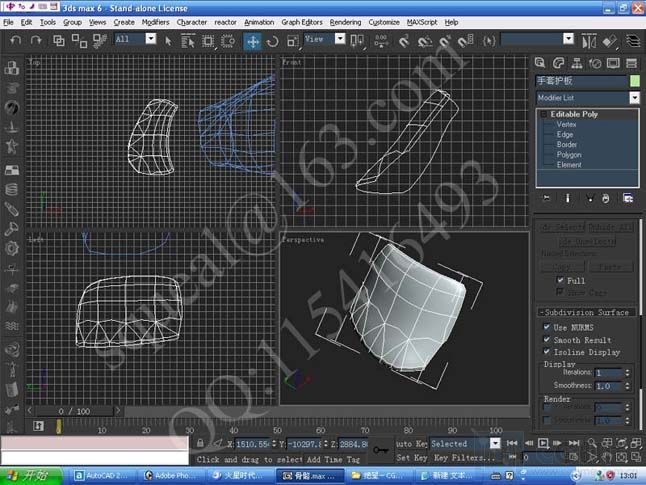Viewport: 646px width, 485px height.
Task: Click the Align tool icon
Action: (609, 41)
